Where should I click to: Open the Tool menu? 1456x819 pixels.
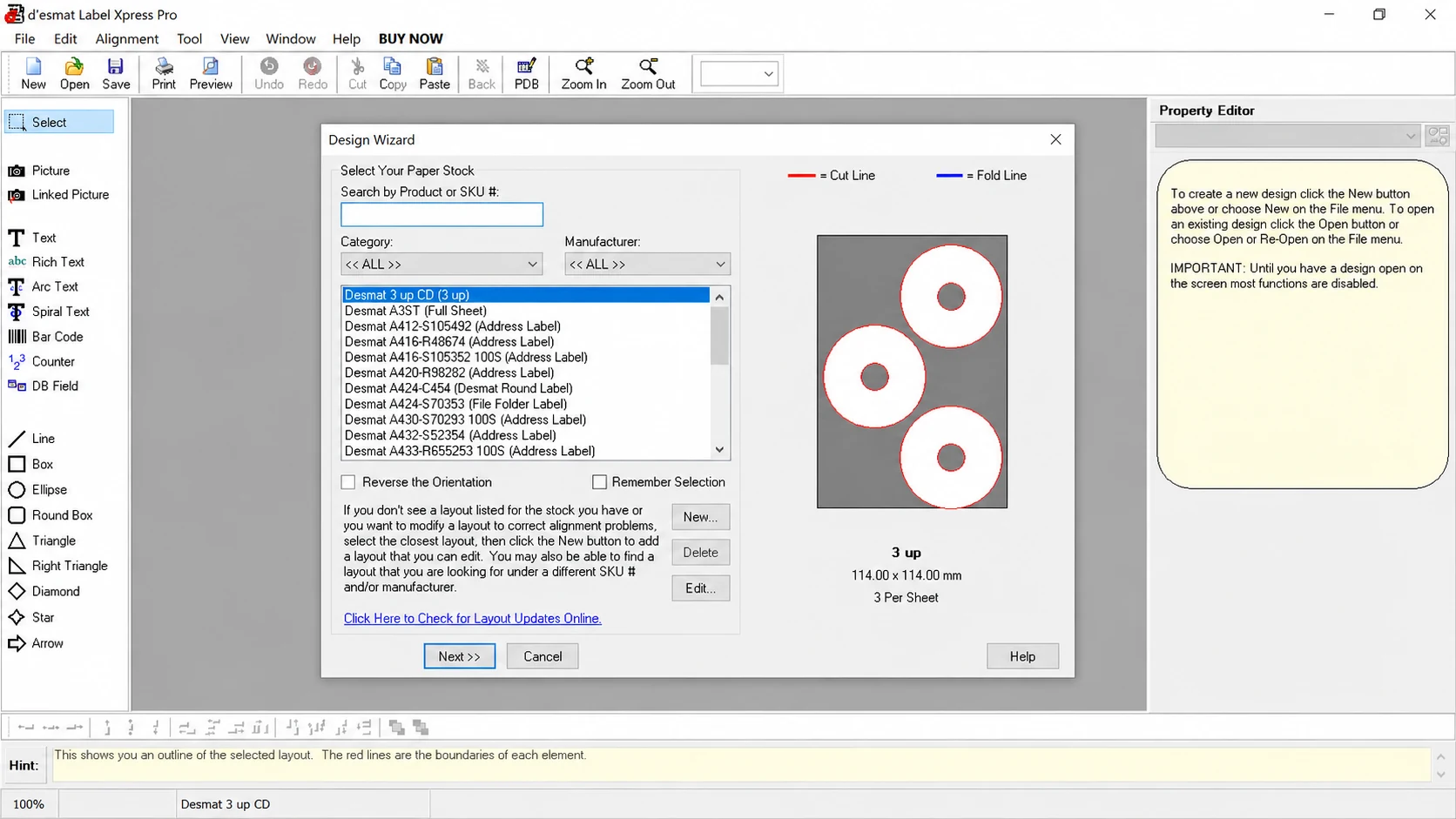click(x=189, y=38)
